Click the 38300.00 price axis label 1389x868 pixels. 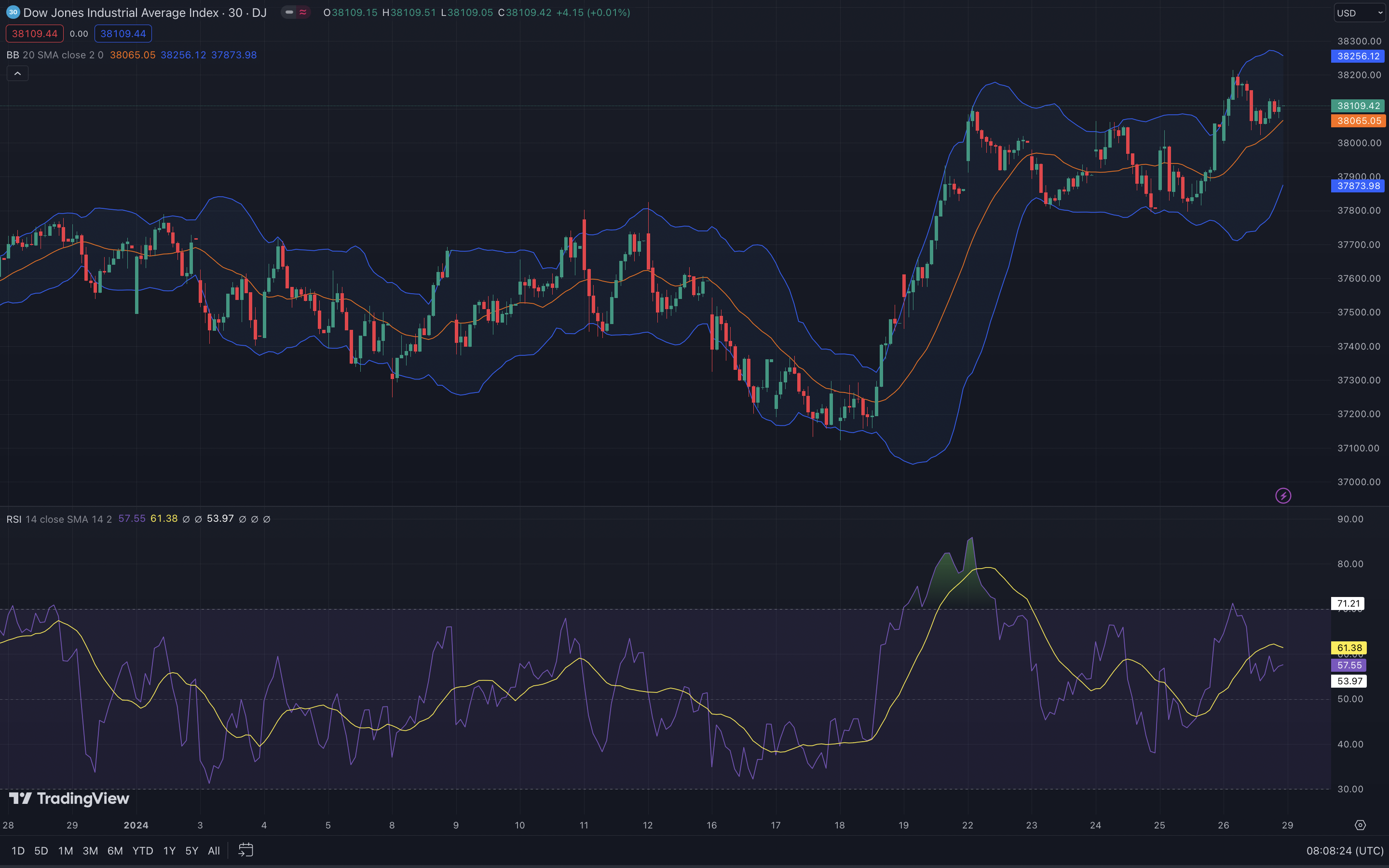point(1359,41)
